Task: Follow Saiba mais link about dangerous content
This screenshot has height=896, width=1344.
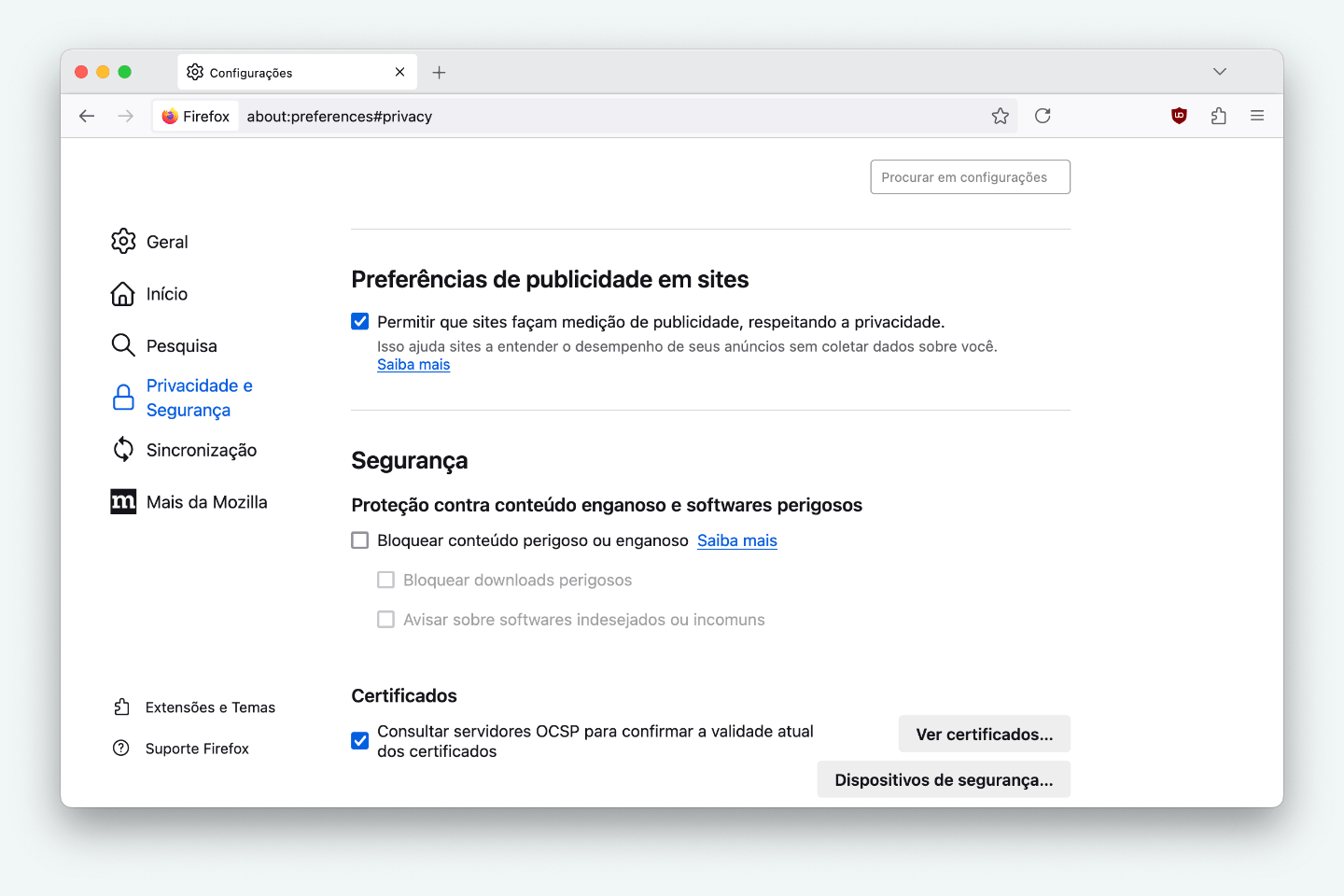Action: click(736, 540)
